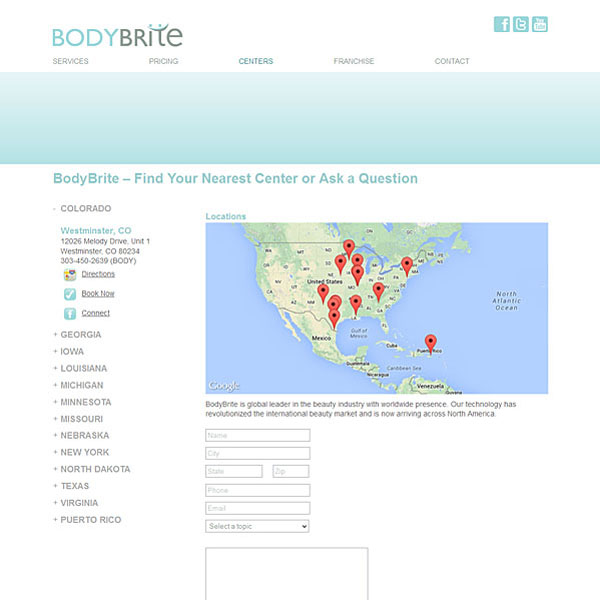This screenshot has height=600, width=600.
Task: Click the Westminster, CO 80234 address line
Action: [100, 251]
